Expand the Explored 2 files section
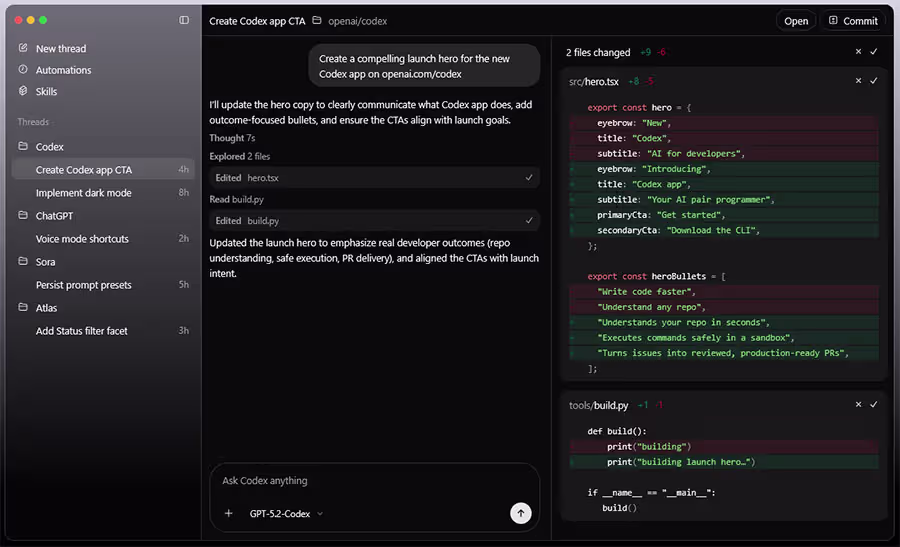 [x=239, y=156]
